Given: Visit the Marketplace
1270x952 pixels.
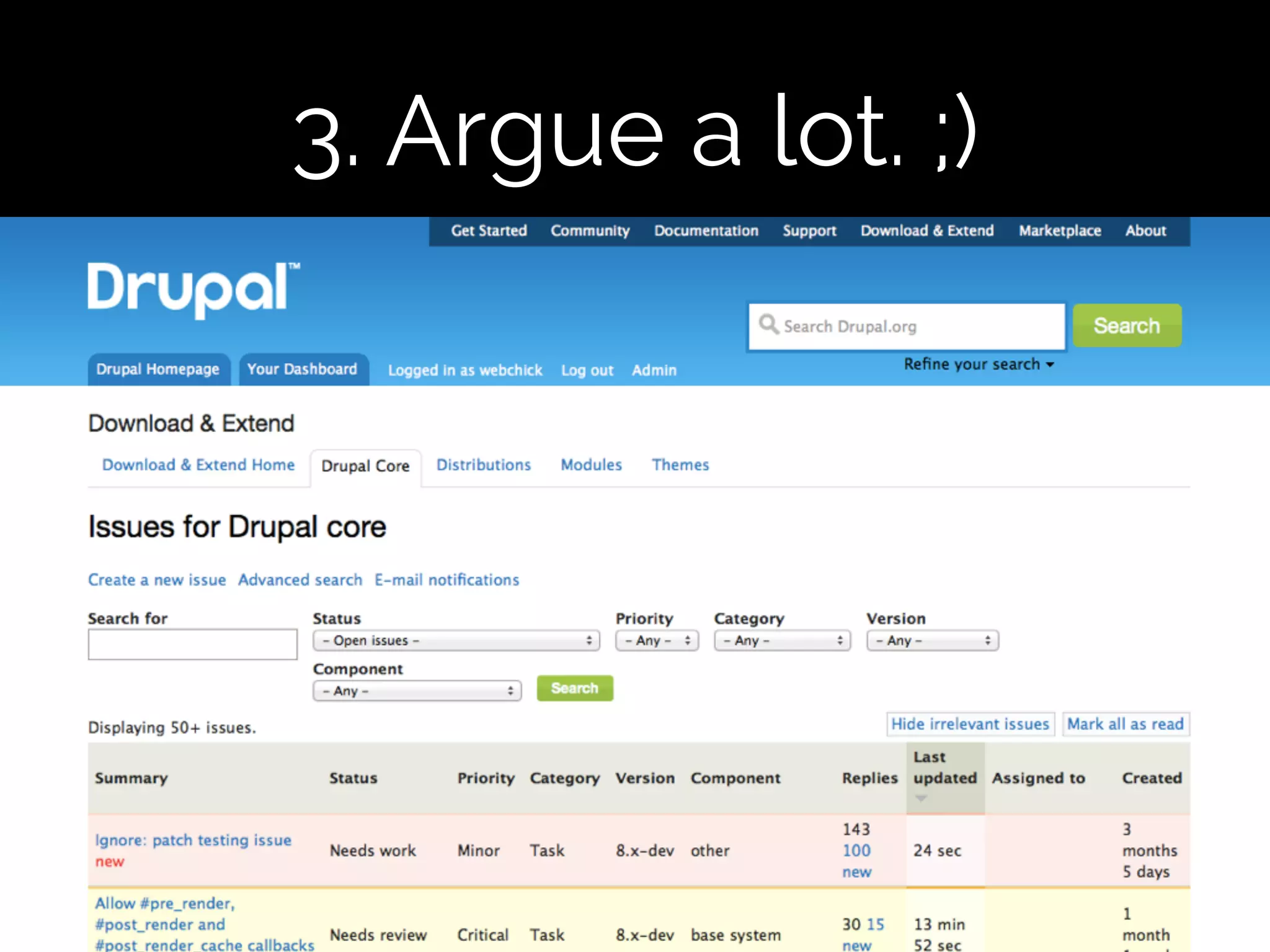Looking at the screenshot, I should pyautogui.click(x=1060, y=231).
